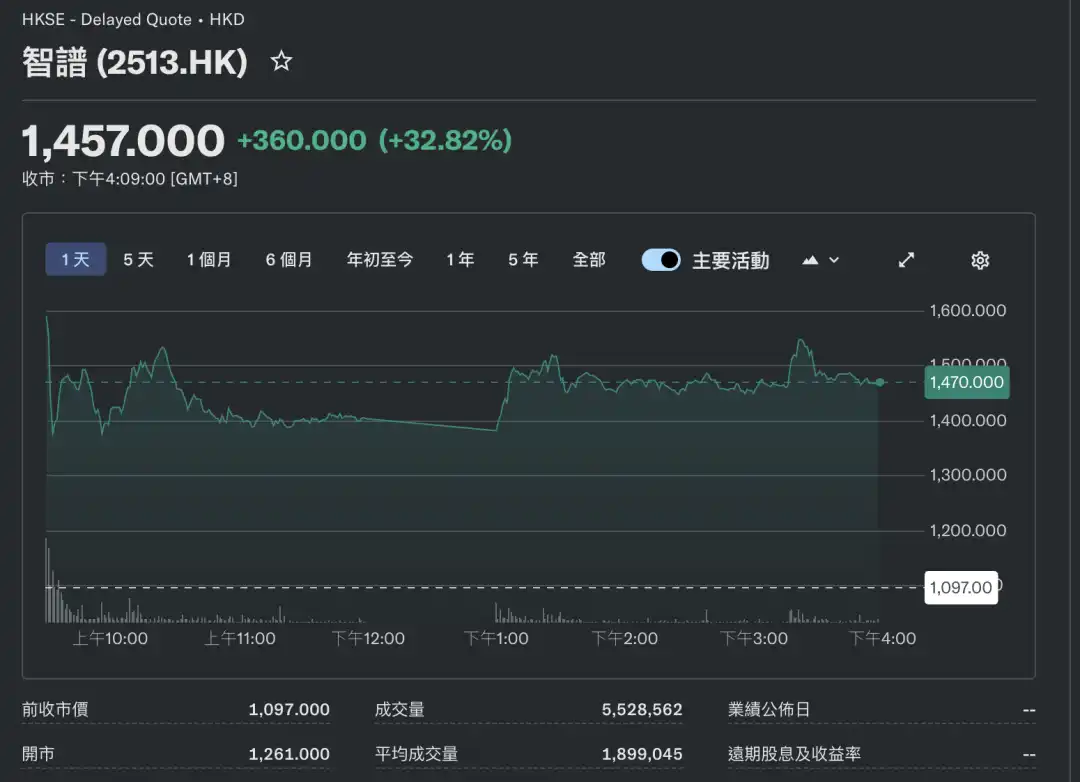Click the 前收市價 label
This screenshot has height=782, width=1080.
click(55, 709)
